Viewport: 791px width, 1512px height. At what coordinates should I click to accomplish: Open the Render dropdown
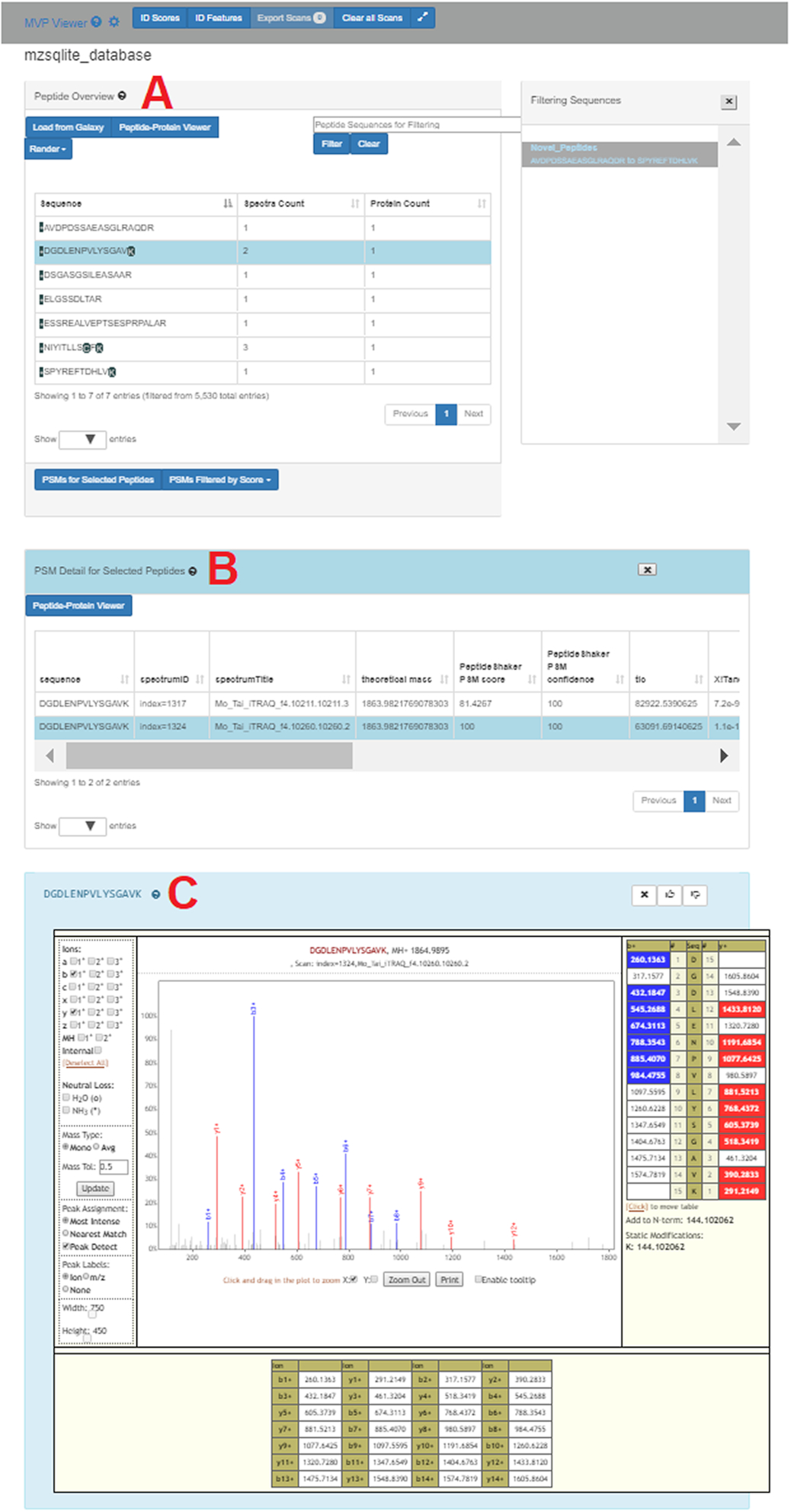(x=48, y=149)
